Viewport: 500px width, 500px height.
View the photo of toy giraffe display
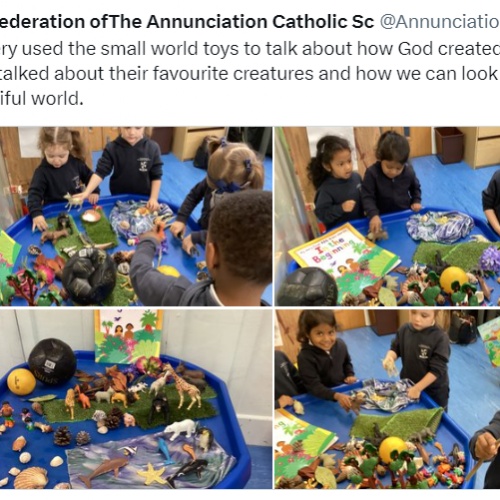(x=136, y=399)
